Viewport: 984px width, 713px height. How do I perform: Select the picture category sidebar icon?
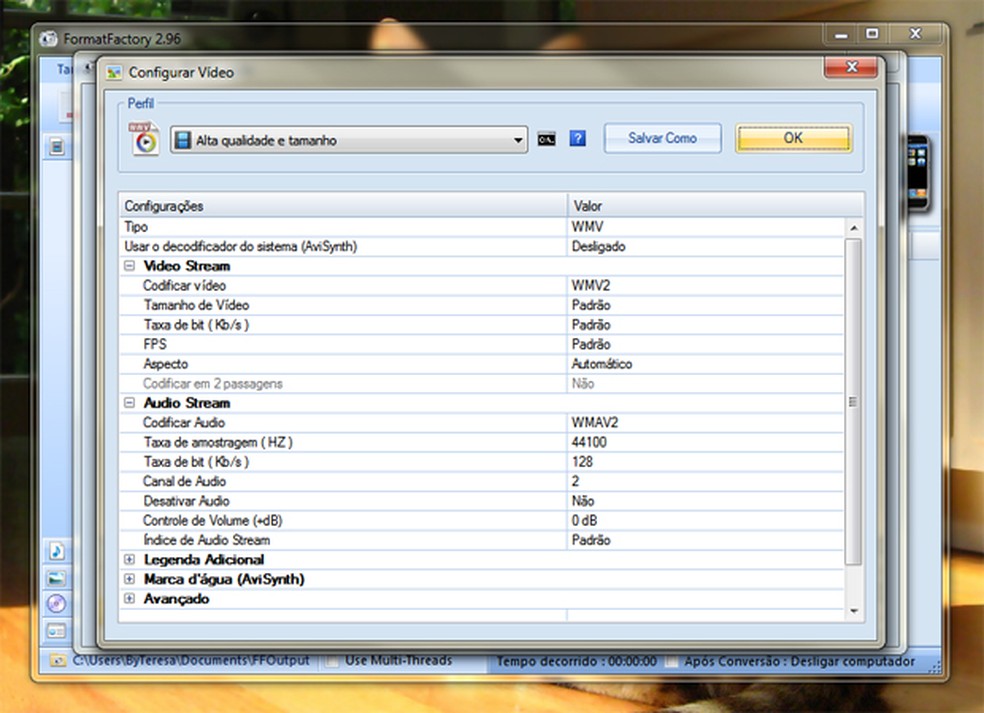coord(56,578)
